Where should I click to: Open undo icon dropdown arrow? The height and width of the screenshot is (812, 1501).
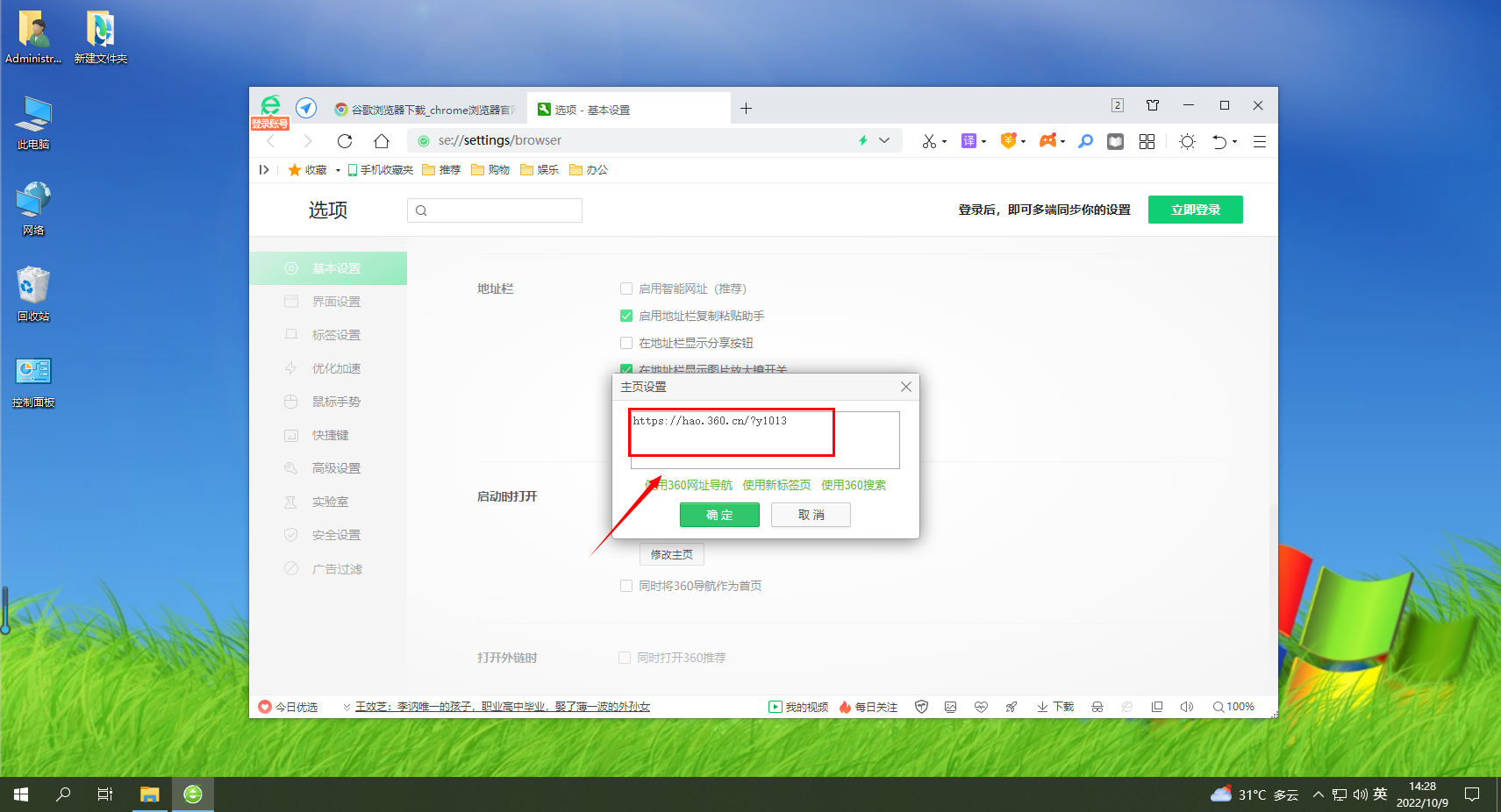1235,141
